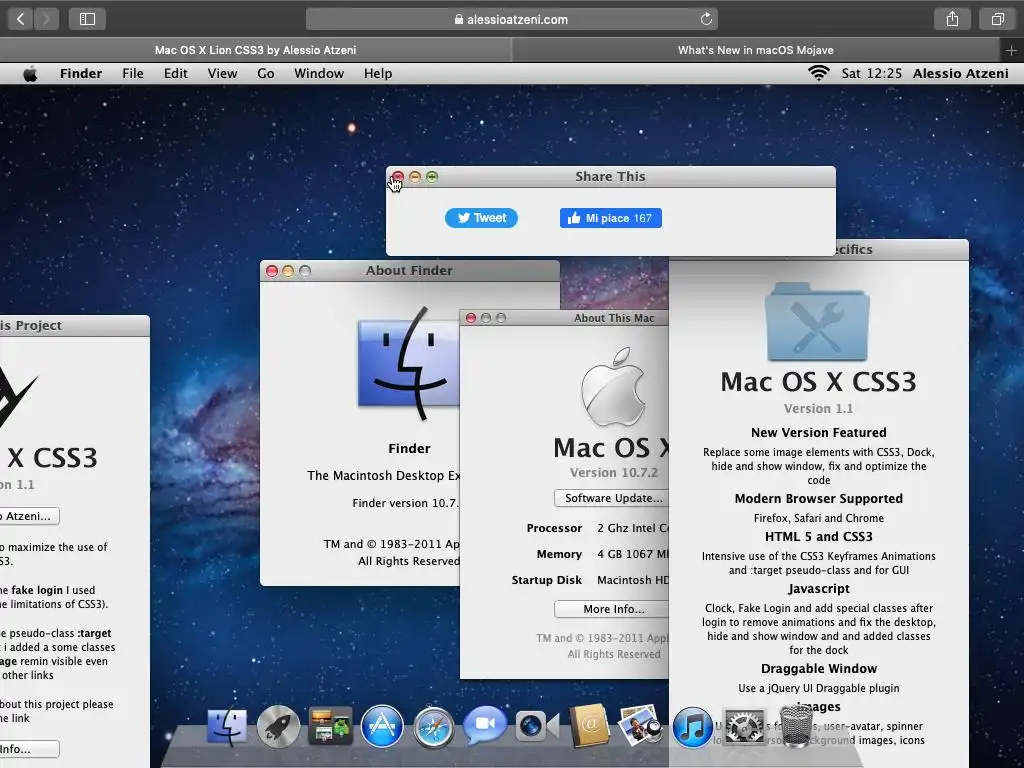Screen dimensions: 1024x768
Task: Zoom the Share This window green button
Action: tap(432, 176)
